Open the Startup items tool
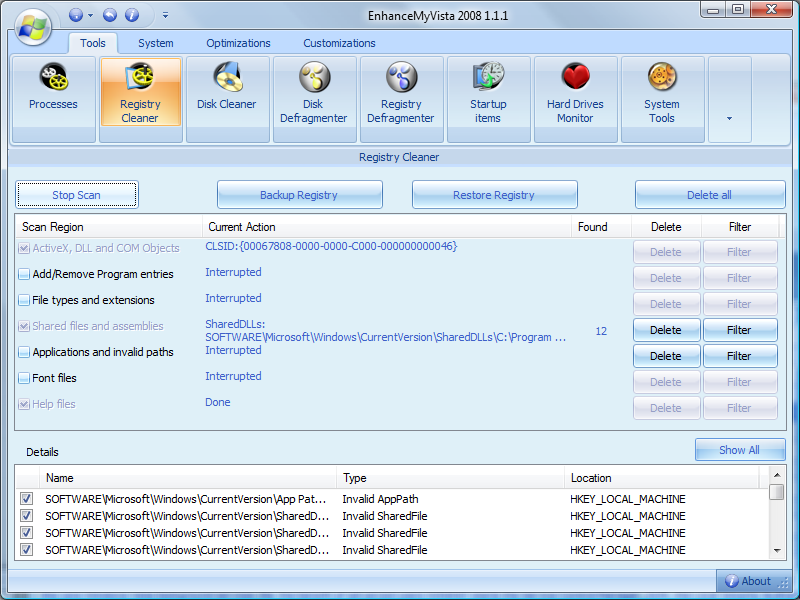Screen dimensions: 800x600 488,99
